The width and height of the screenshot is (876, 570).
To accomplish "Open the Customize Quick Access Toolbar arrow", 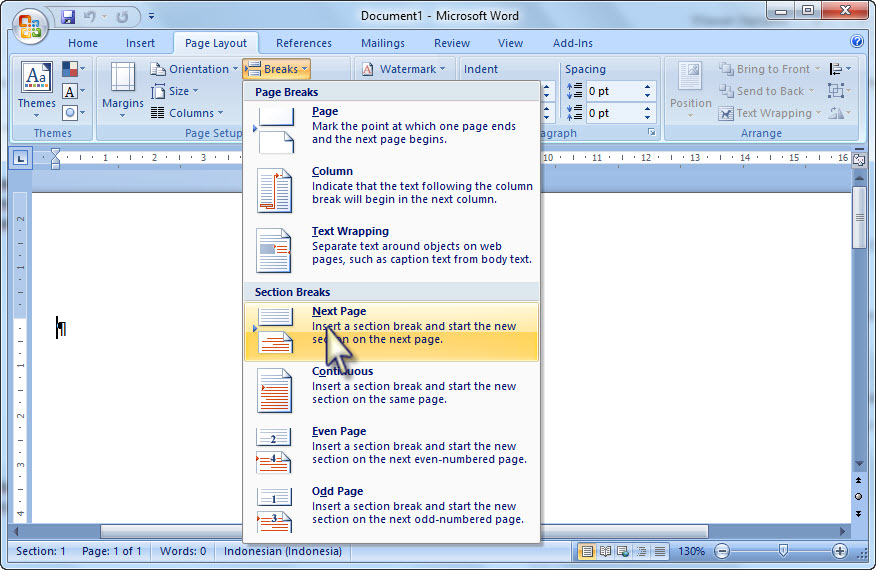I will [151, 16].
